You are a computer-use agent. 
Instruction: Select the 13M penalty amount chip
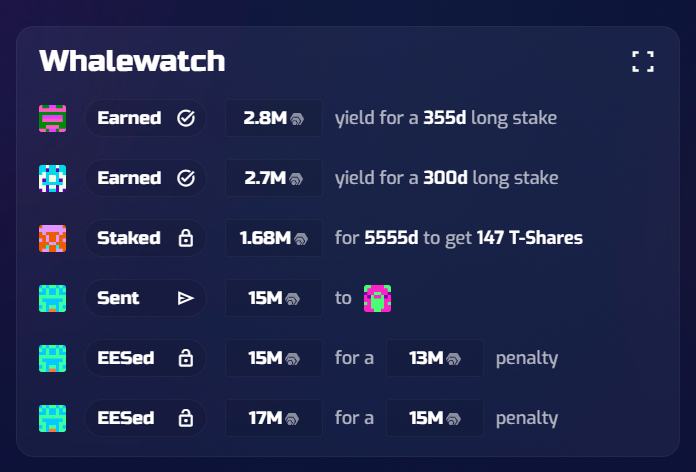click(434, 358)
